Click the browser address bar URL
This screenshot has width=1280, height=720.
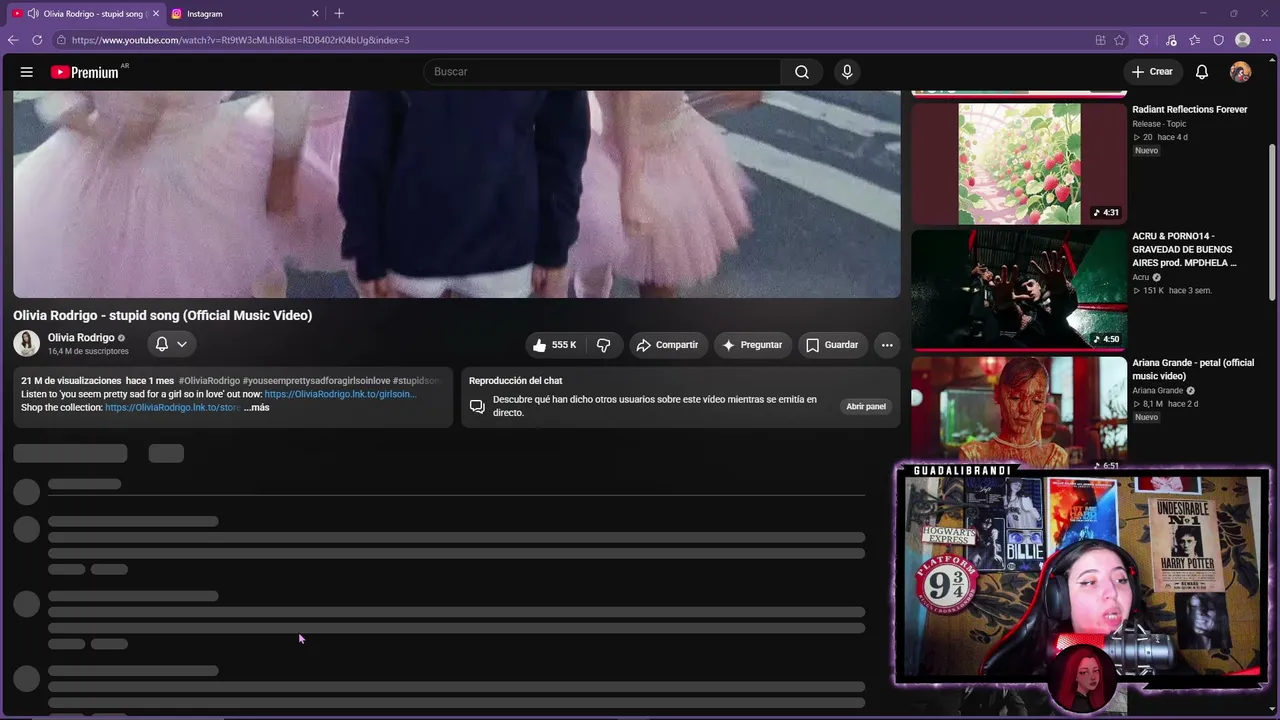pos(240,40)
